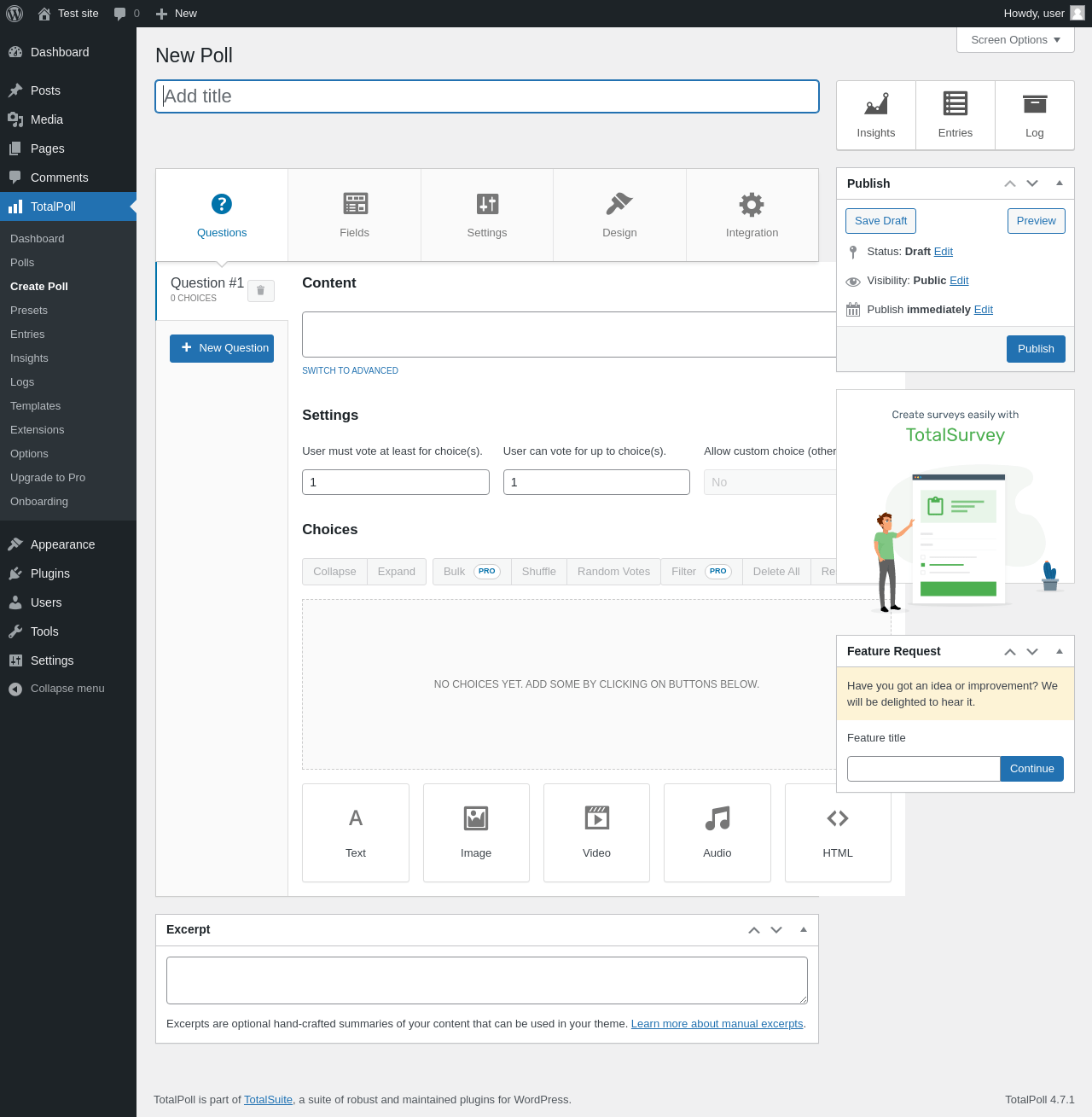Add an Image choice

point(476,833)
